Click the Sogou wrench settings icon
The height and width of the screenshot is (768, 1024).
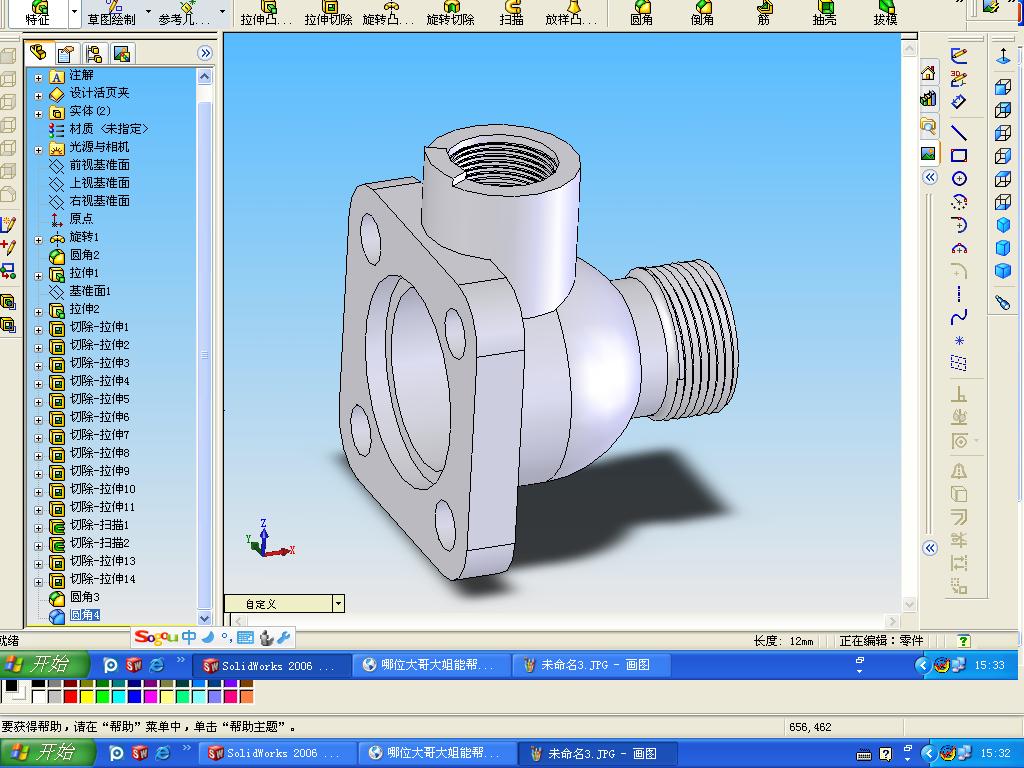click(283, 637)
